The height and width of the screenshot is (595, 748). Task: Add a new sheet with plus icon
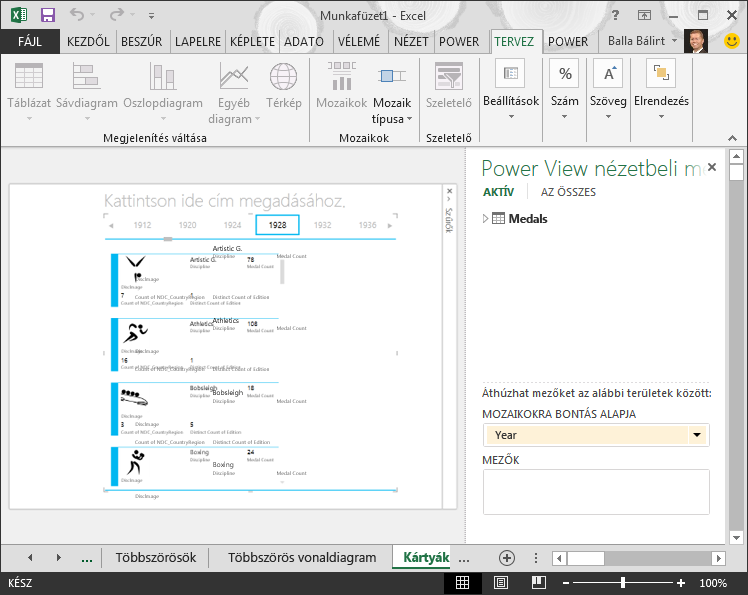tap(507, 558)
